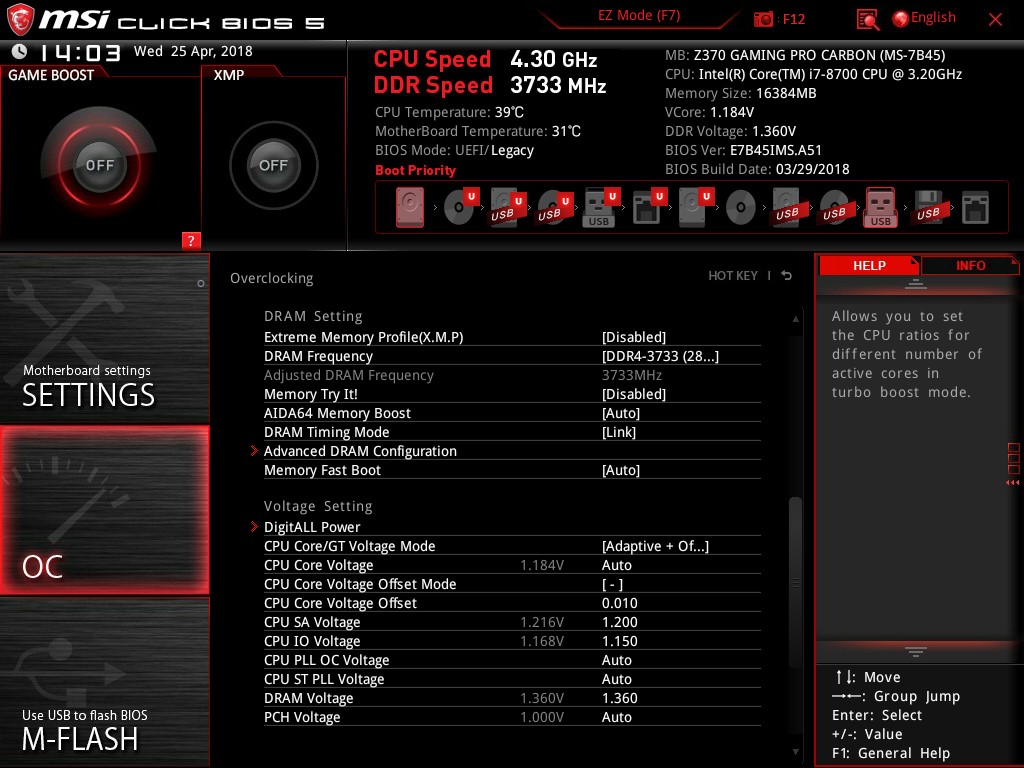Select the USB floppy boot device icon
Screen dimensions: 1024x768
coord(928,207)
